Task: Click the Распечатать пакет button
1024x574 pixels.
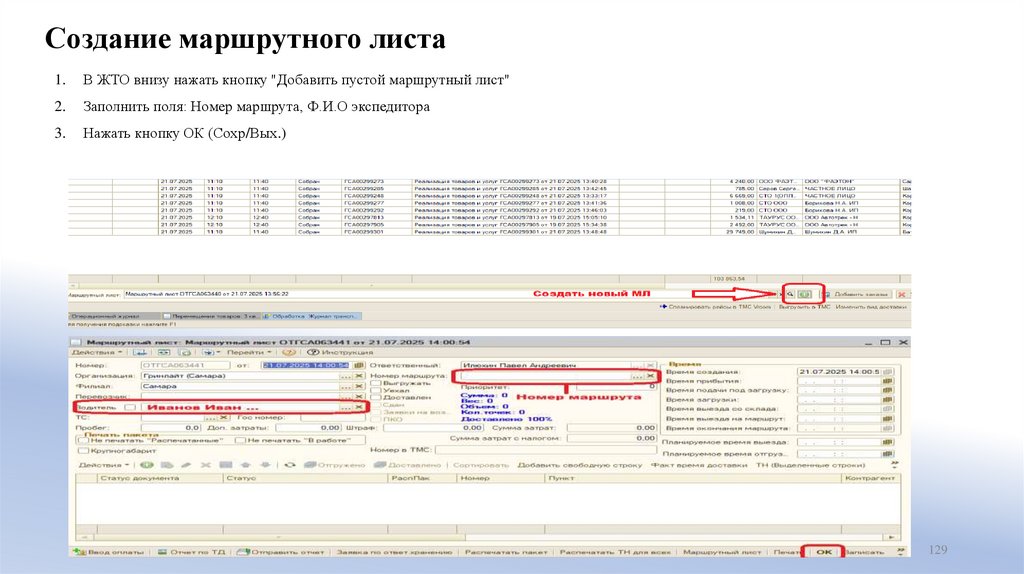Action: point(505,552)
